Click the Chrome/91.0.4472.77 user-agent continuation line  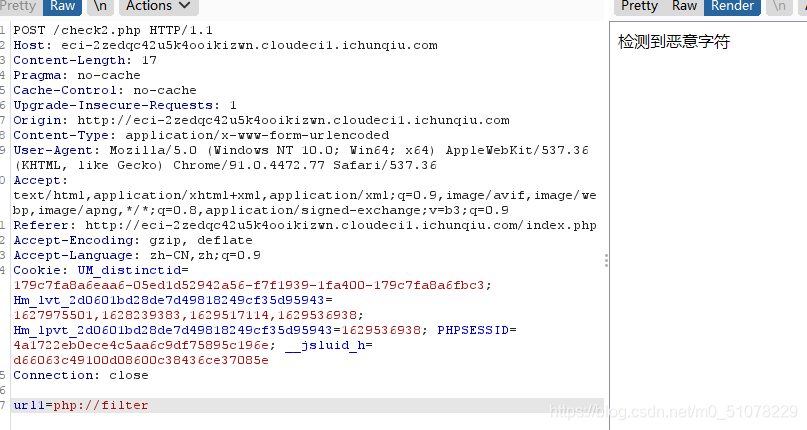tap(225, 165)
